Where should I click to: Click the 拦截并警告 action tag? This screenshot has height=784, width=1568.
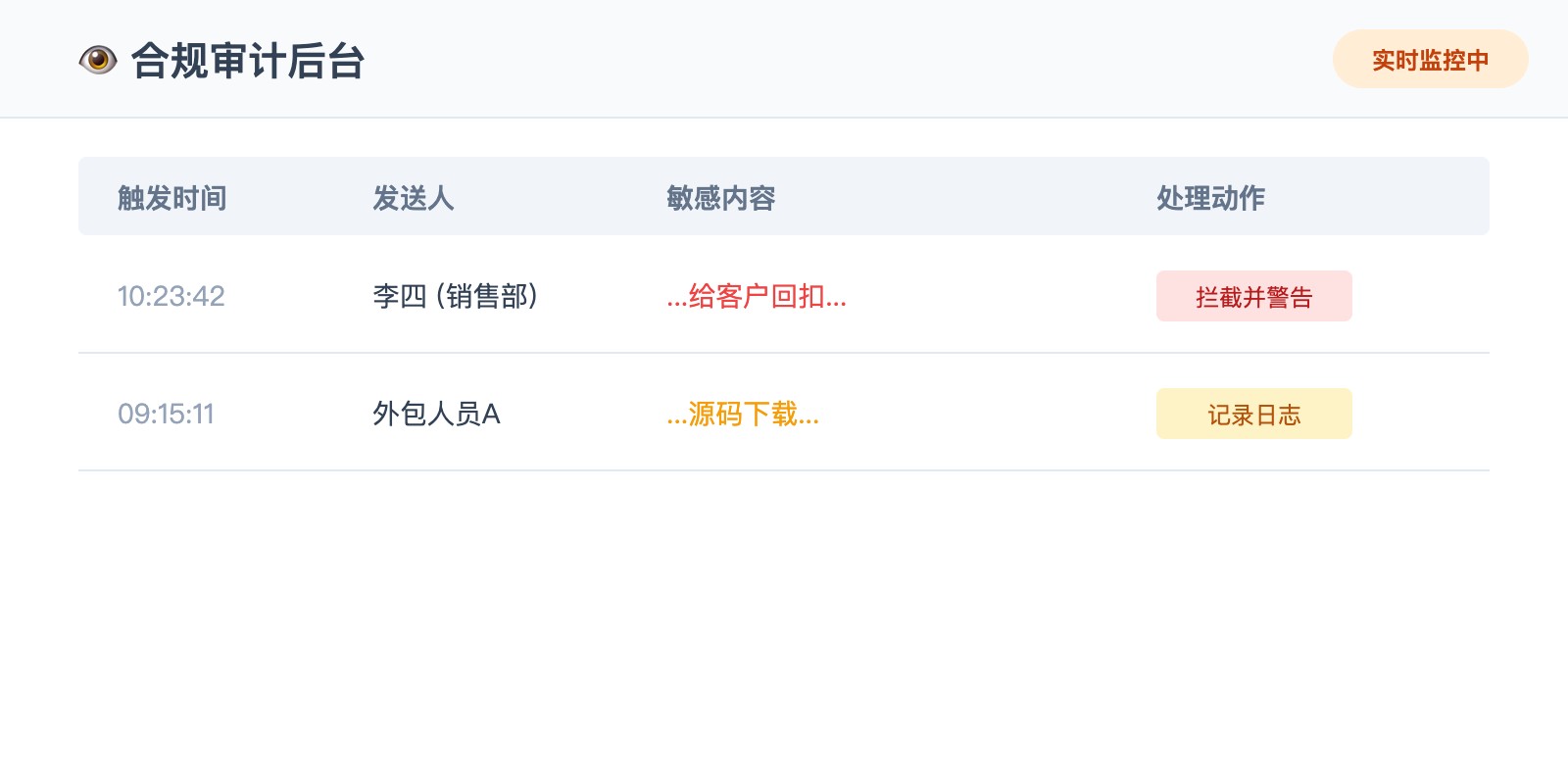click(1253, 297)
